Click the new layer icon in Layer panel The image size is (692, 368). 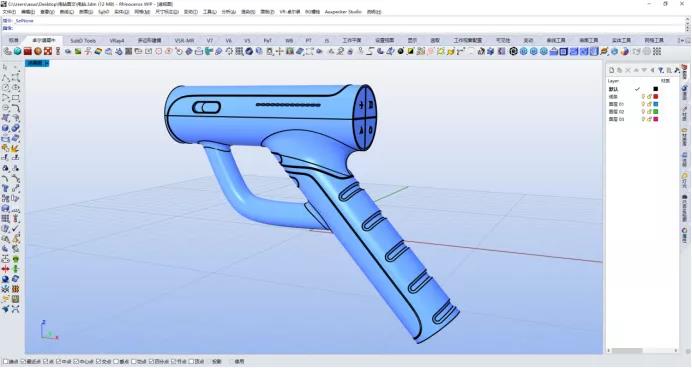point(612,70)
